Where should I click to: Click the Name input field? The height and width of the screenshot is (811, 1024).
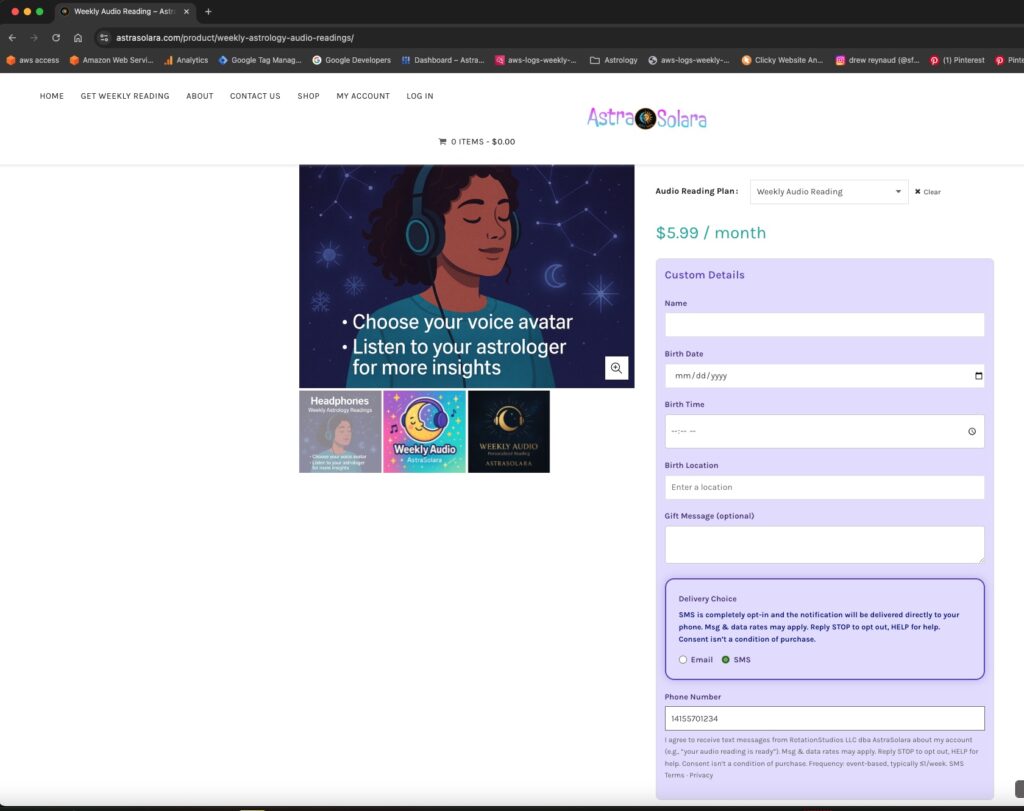pyautogui.click(x=824, y=325)
